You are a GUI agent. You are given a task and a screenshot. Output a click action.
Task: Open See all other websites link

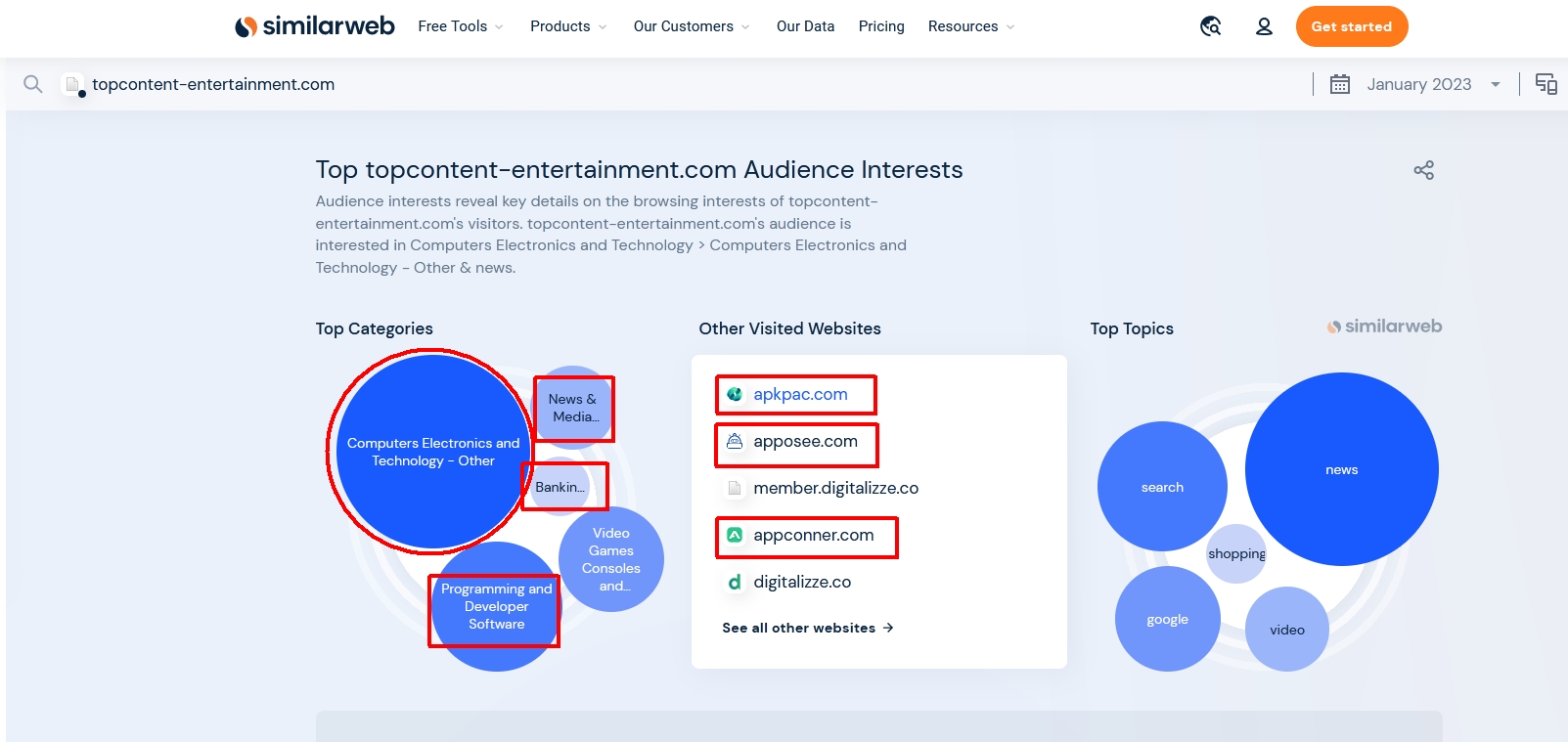(x=807, y=628)
